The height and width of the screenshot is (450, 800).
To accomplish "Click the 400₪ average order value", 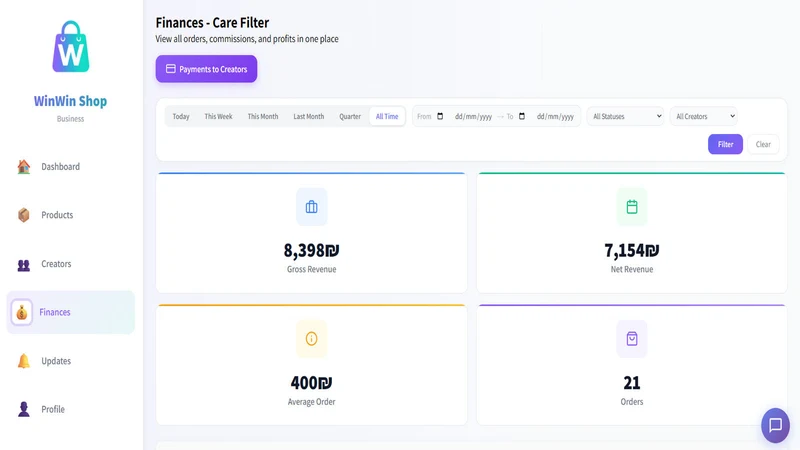I will point(311,383).
